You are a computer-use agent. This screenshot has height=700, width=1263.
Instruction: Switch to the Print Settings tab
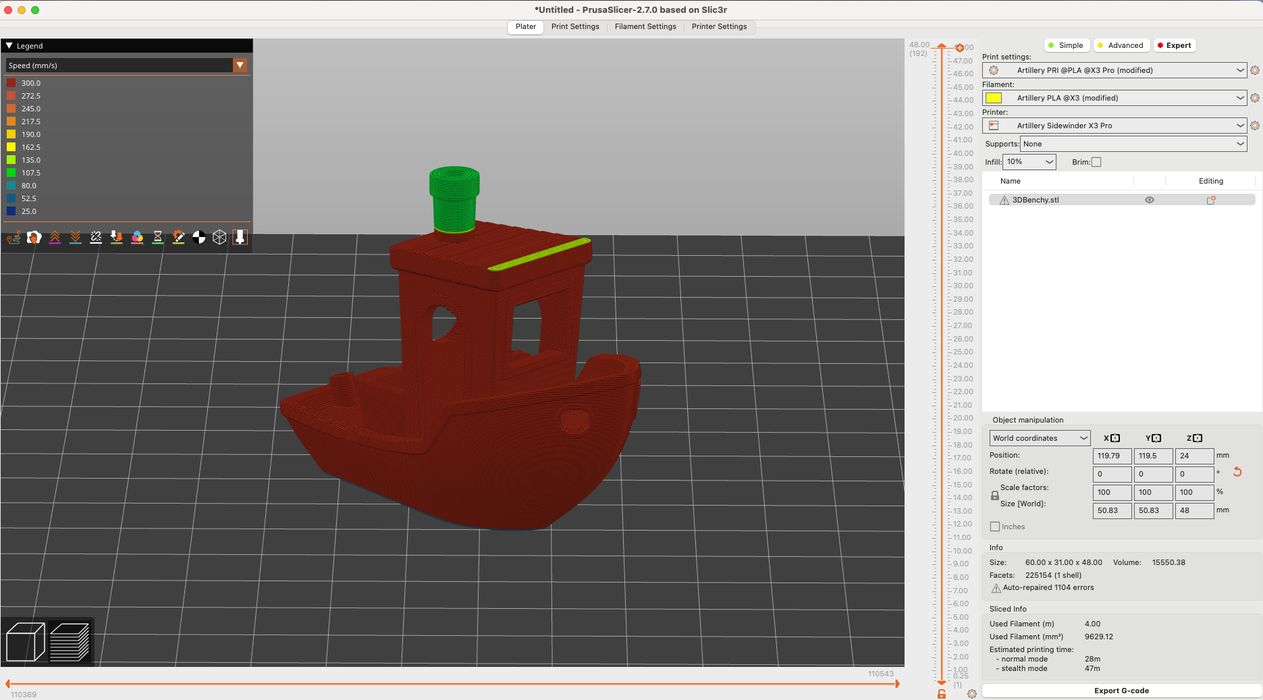coord(575,27)
